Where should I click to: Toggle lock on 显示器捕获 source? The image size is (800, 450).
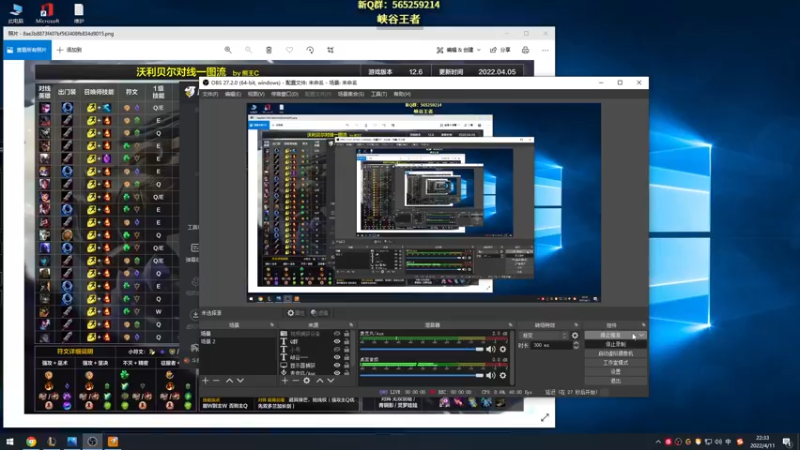click(x=346, y=365)
